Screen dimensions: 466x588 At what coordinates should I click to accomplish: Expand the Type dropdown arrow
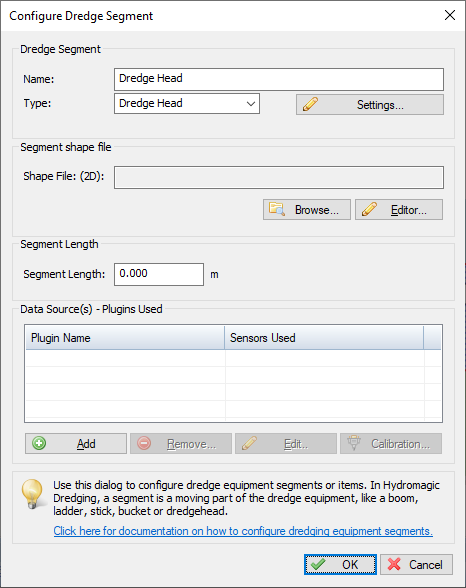(x=251, y=104)
